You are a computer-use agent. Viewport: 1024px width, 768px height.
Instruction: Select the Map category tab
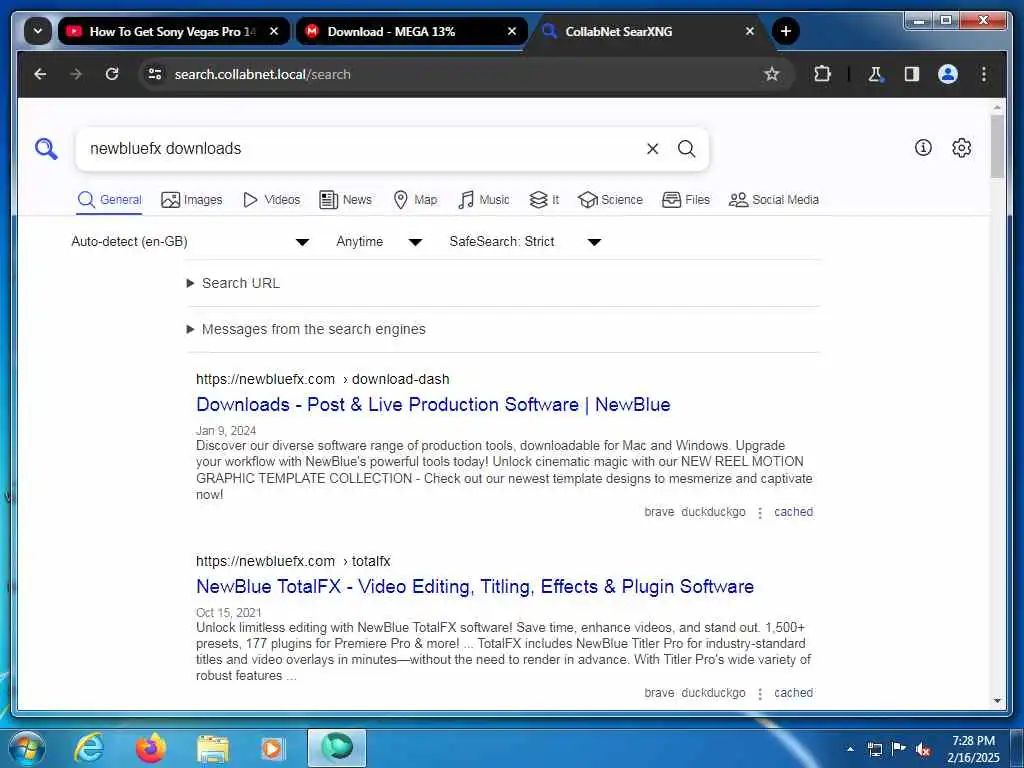coord(415,200)
